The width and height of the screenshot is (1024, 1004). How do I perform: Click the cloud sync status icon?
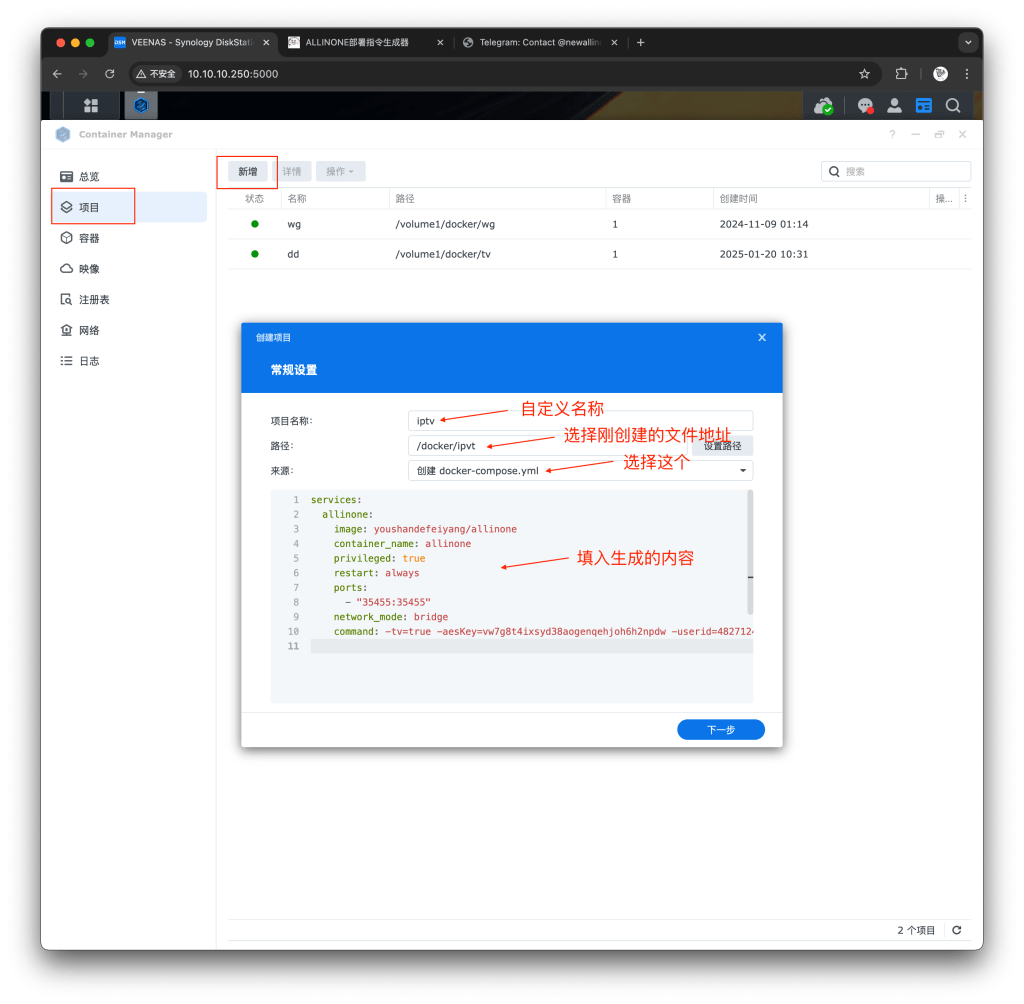coord(824,106)
